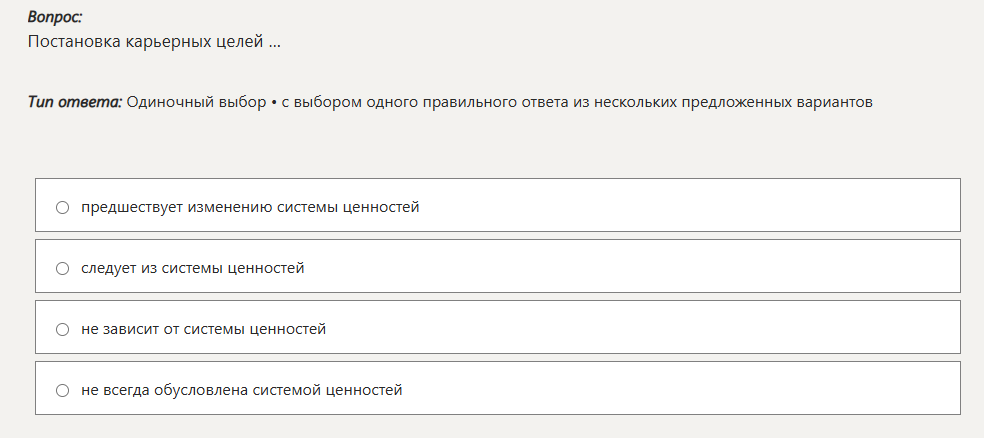Click the "Одиночный выбор" text
Image resolution: width=984 pixels, height=438 pixels.
tap(196, 102)
